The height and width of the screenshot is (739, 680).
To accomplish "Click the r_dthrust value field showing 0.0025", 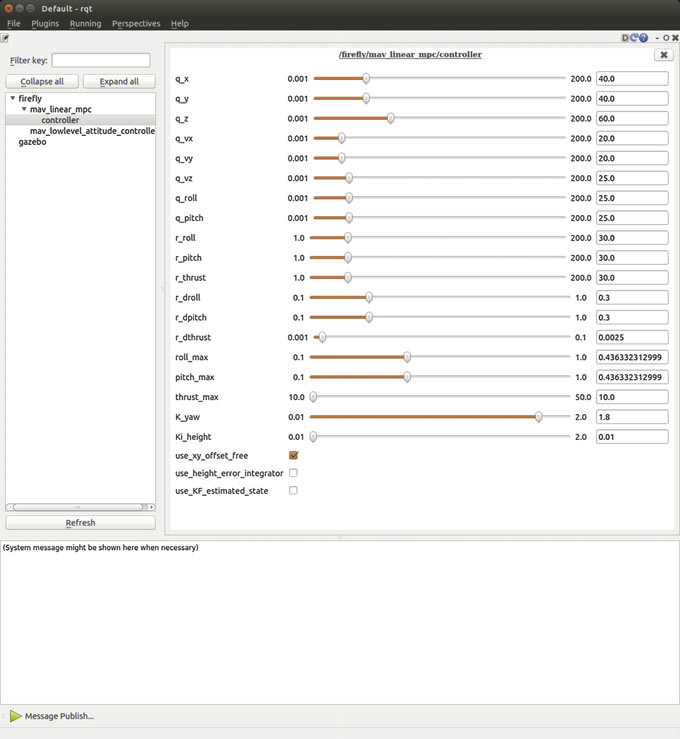I will (632, 337).
